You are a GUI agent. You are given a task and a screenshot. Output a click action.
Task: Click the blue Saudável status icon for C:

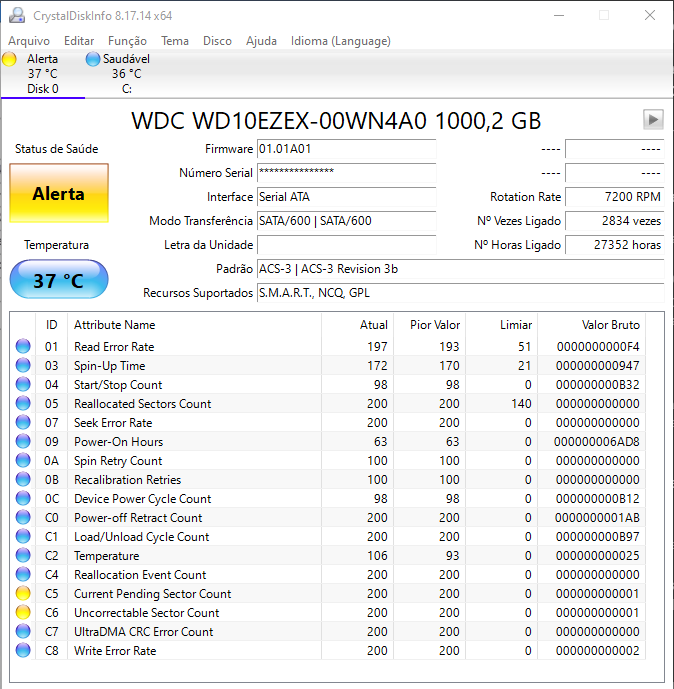(x=93, y=59)
